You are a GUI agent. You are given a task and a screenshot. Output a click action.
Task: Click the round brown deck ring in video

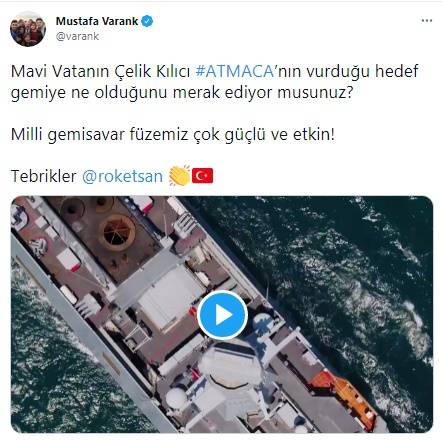click(117, 232)
